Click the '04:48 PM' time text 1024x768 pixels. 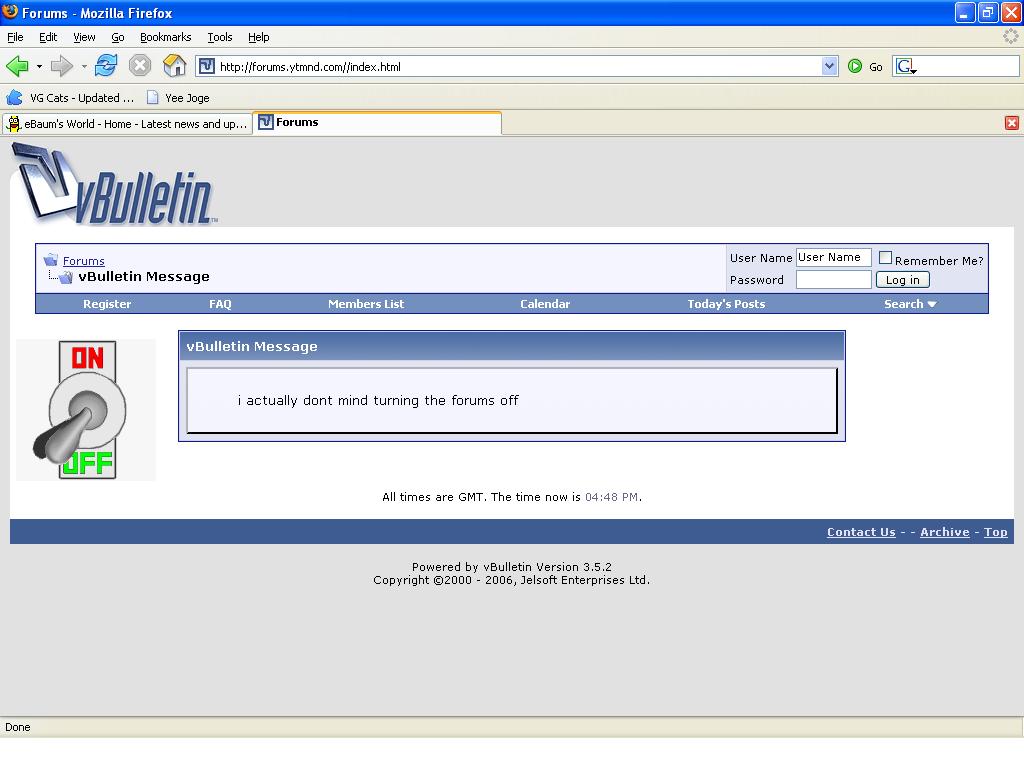pyautogui.click(x=611, y=497)
